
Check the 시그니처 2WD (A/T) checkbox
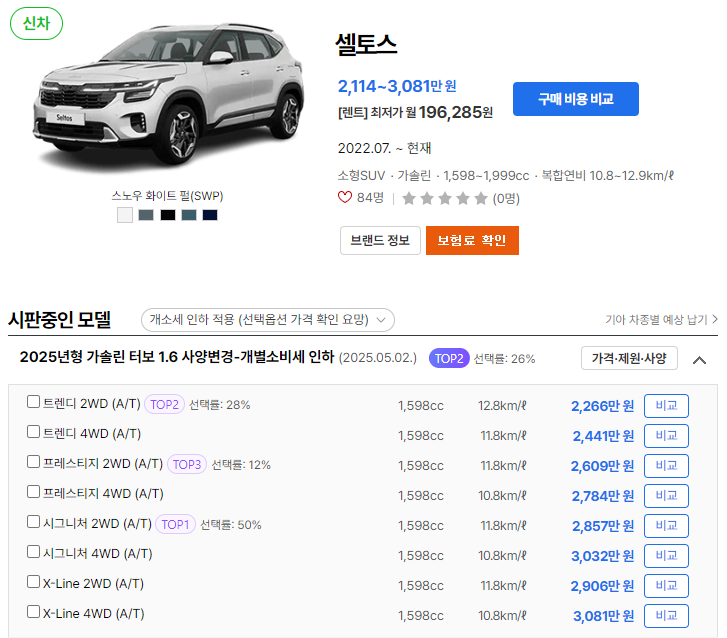click(33, 522)
